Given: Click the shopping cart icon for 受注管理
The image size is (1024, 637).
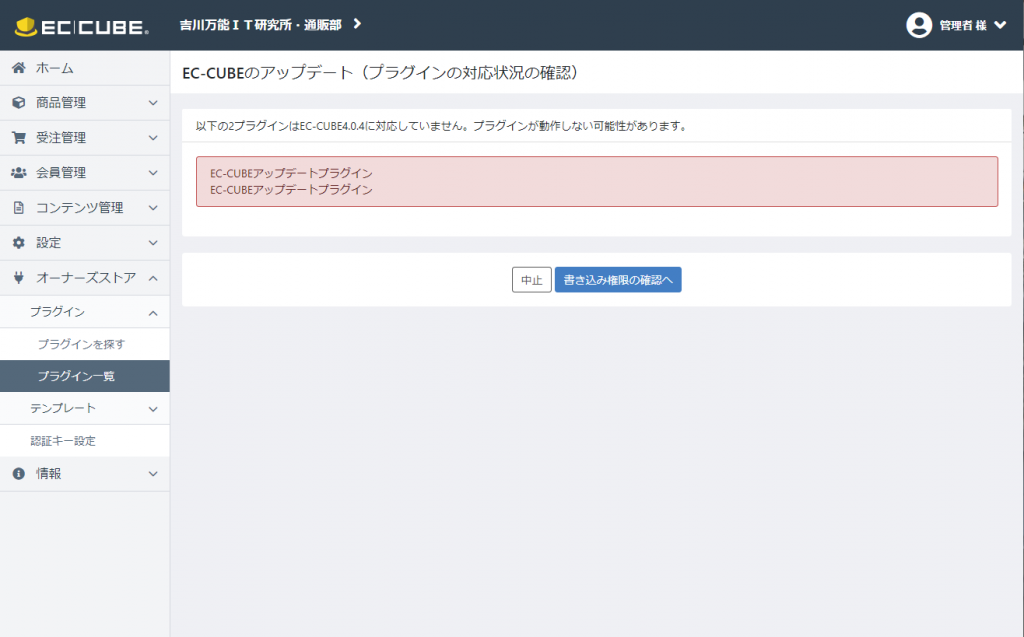Looking at the screenshot, I should [18, 138].
